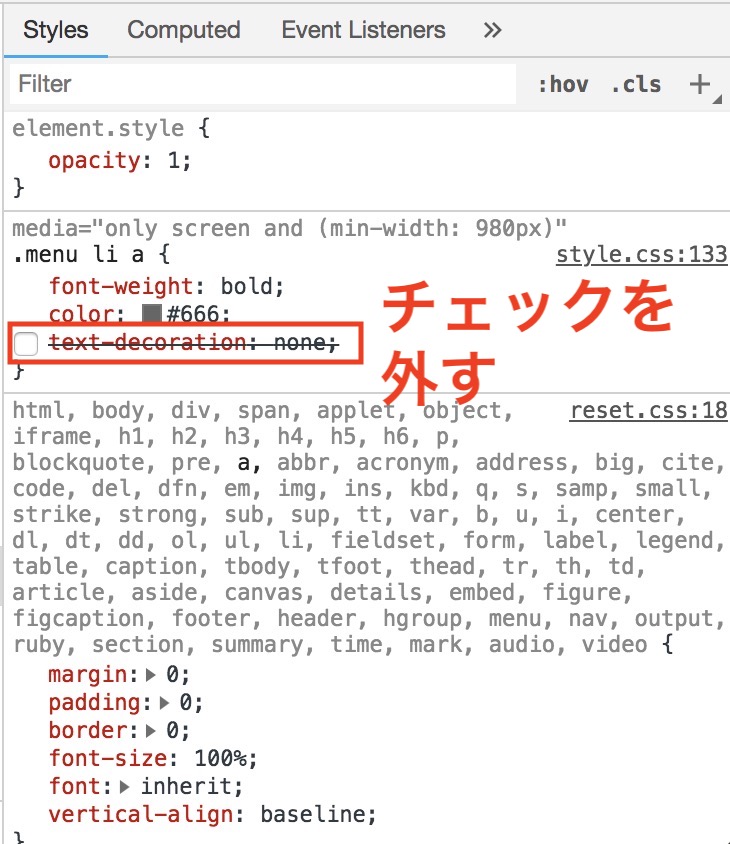Viewport: 730px width, 844px height.
Task: Click the vertical-align property name
Action: point(141,814)
